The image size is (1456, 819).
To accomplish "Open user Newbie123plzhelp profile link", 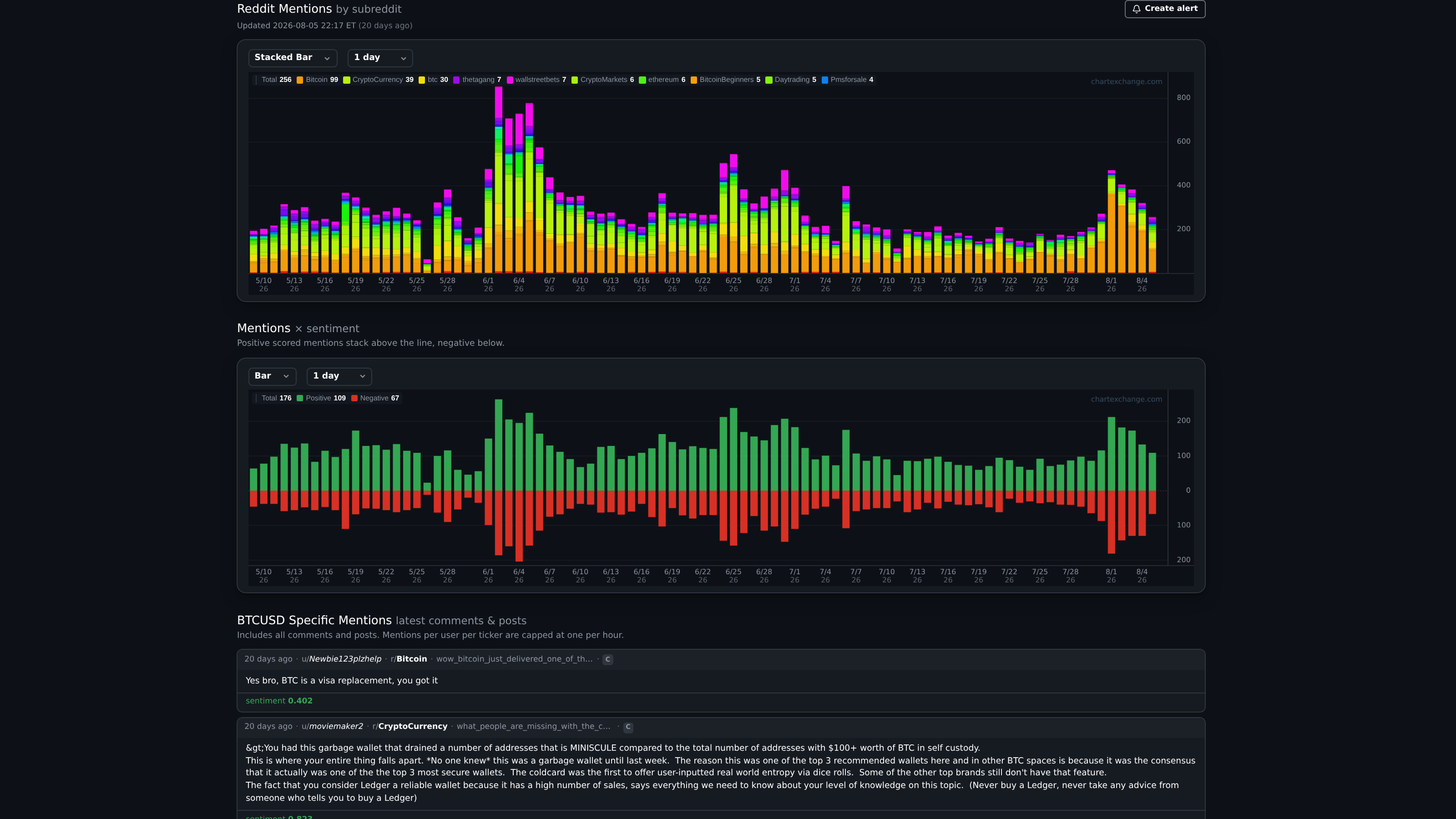I will coord(341,659).
